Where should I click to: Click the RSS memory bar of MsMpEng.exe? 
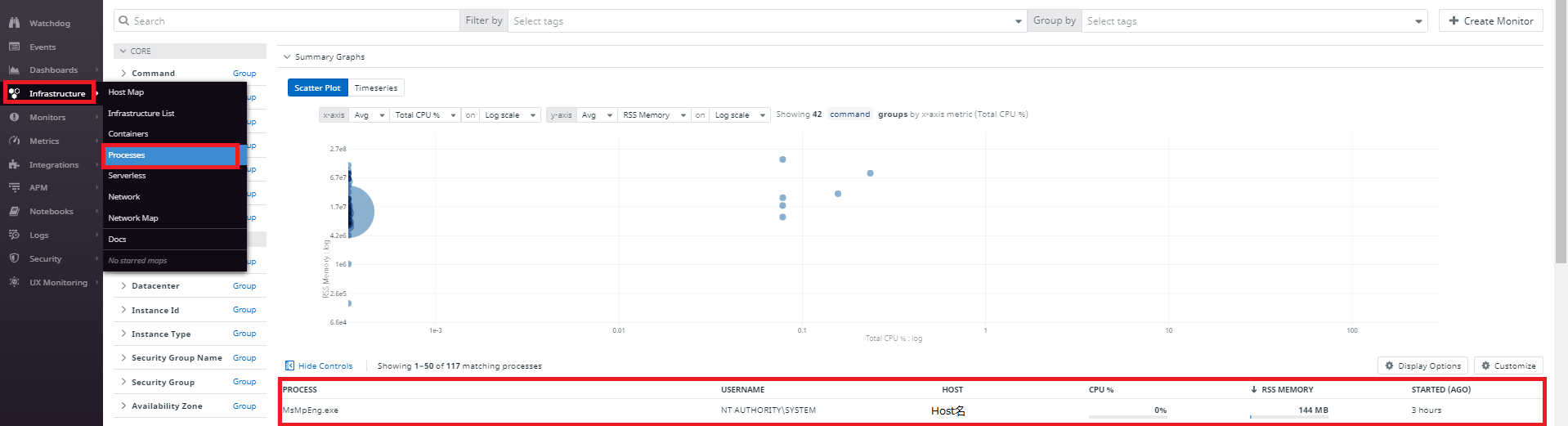[x=1289, y=417]
